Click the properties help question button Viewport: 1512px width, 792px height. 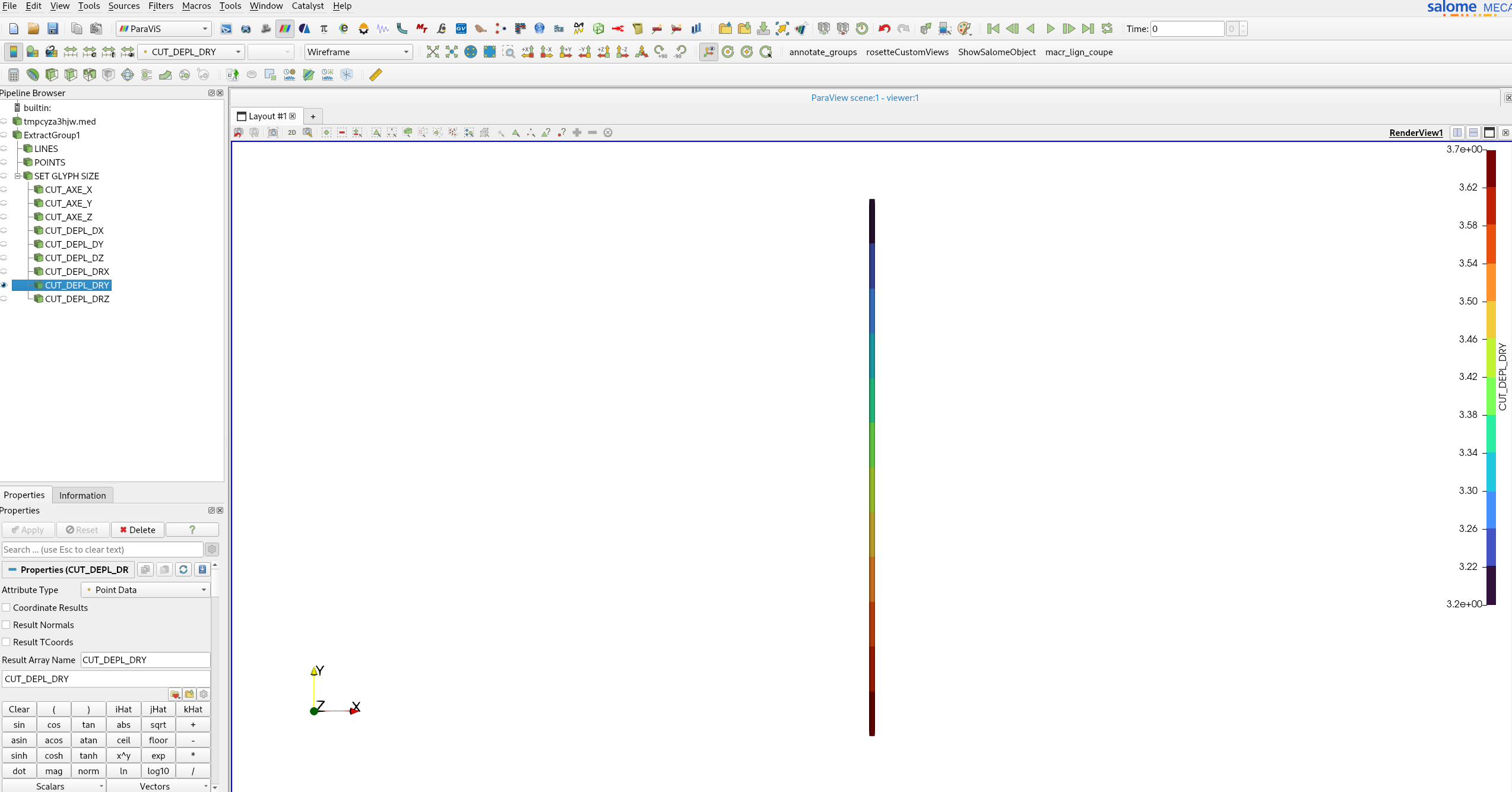pos(192,530)
